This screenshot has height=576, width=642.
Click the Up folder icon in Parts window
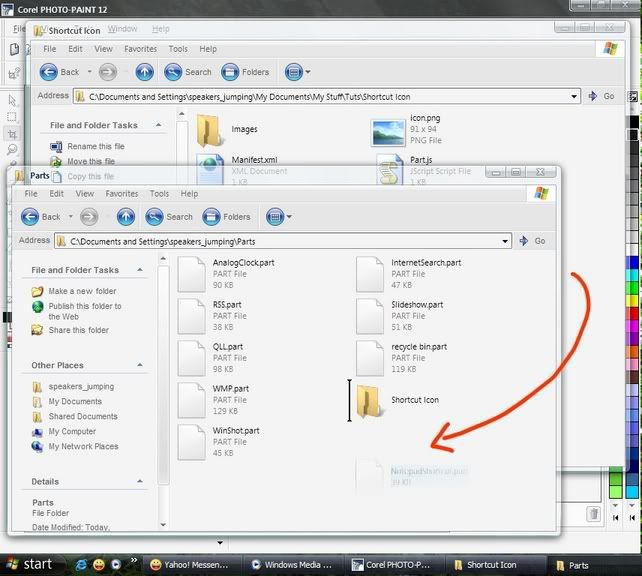pos(125,217)
